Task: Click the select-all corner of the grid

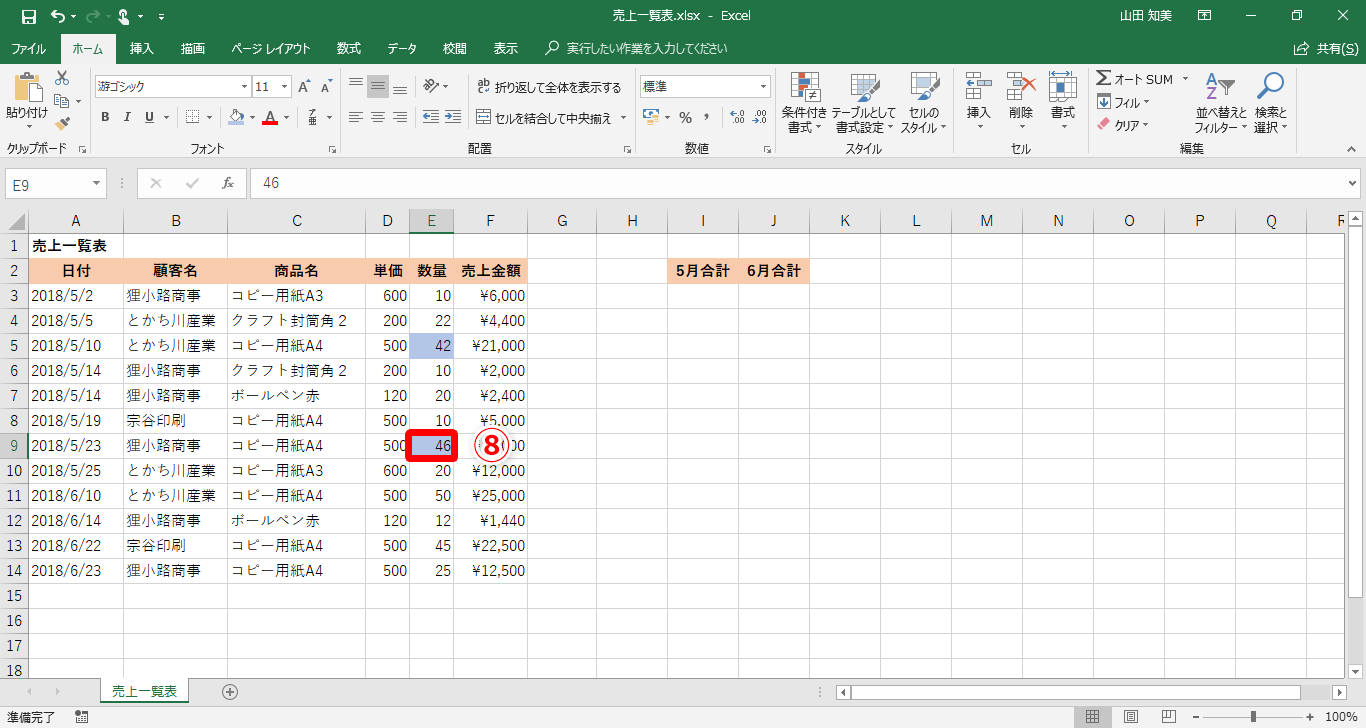Action: [x=14, y=221]
